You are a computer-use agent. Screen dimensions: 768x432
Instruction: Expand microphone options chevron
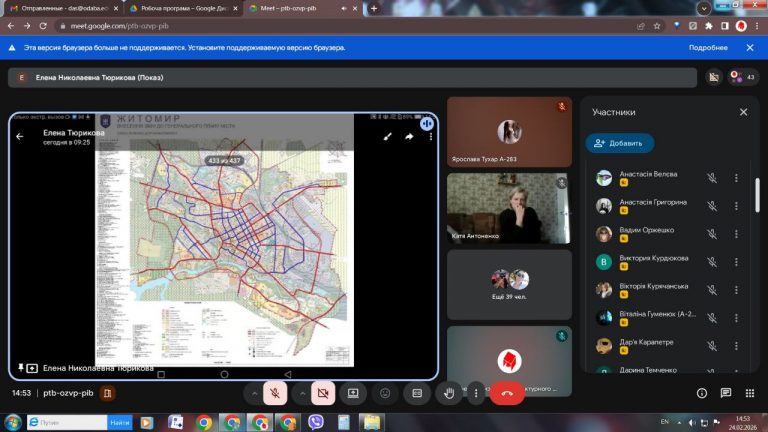(x=254, y=394)
